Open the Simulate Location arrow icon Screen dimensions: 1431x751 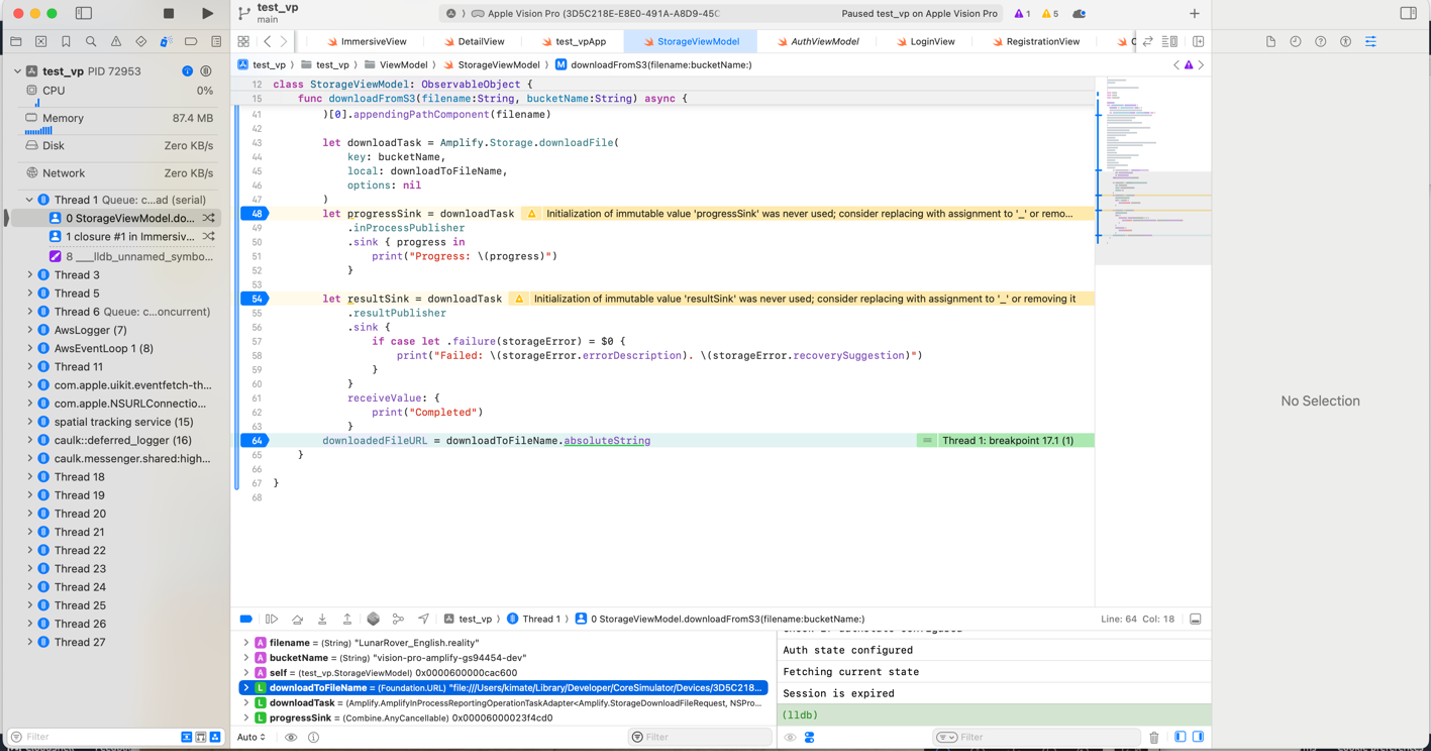tap(424, 619)
